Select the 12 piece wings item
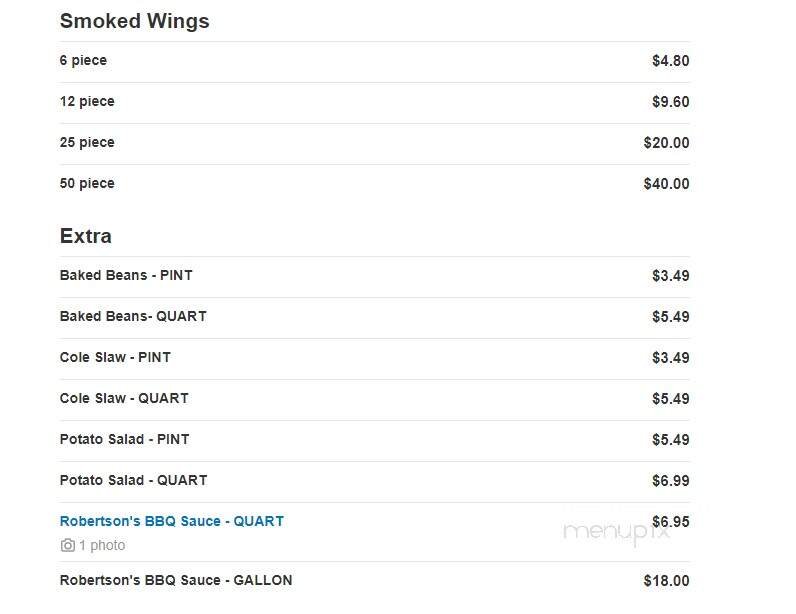This screenshot has width=796, height=614. 87,102
